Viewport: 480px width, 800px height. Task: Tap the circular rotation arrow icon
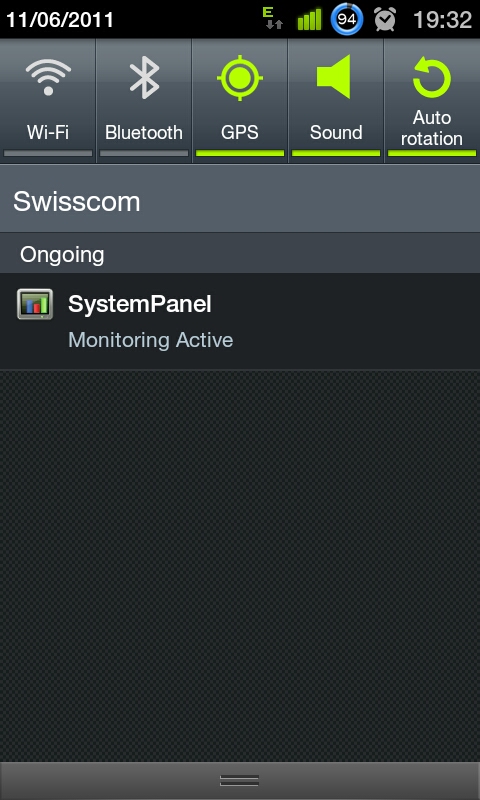point(432,77)
